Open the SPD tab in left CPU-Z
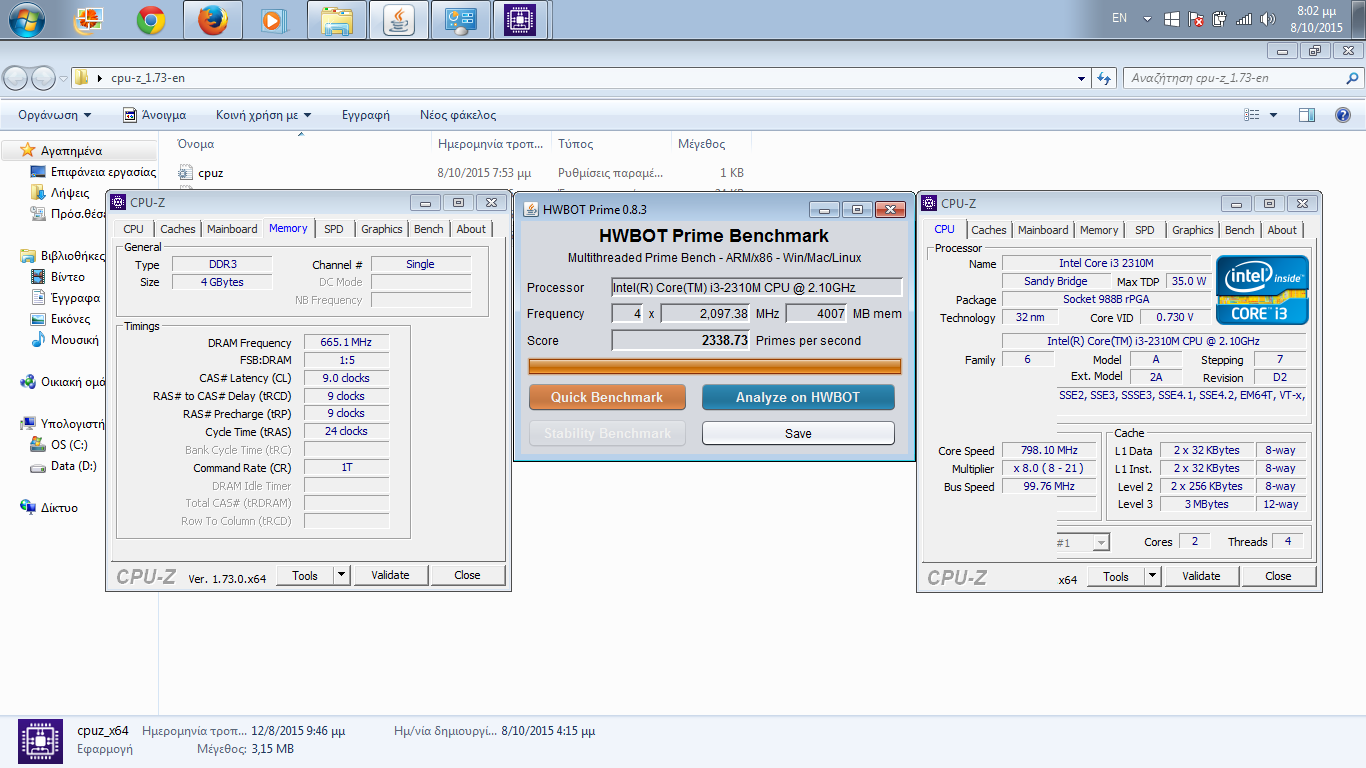 [x=334, y=229]
